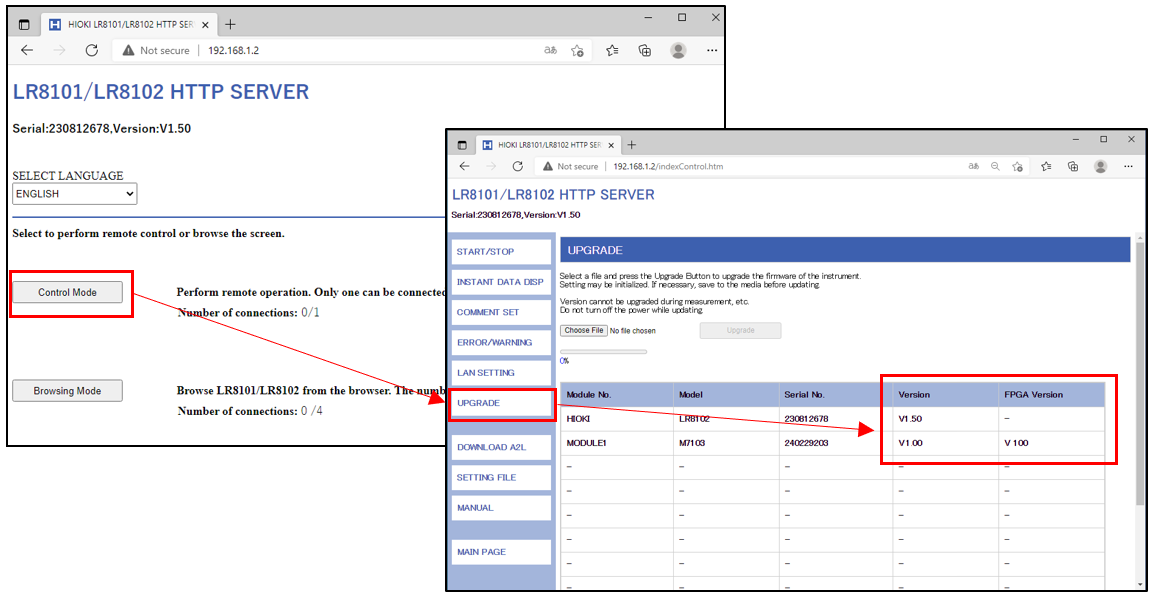Open the favorites list in the back browser window
Screen dimensions: 1156x601
[x=612, y=50]
